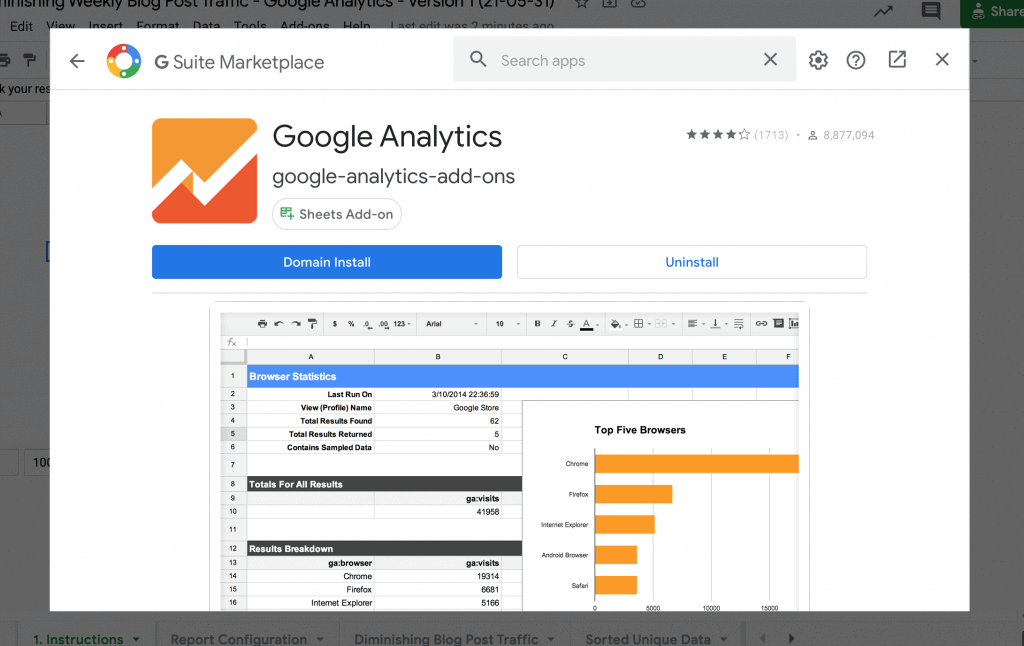Click the activity trend icon in header
The image size is (1024, 646).
click(x=884, y=11)
